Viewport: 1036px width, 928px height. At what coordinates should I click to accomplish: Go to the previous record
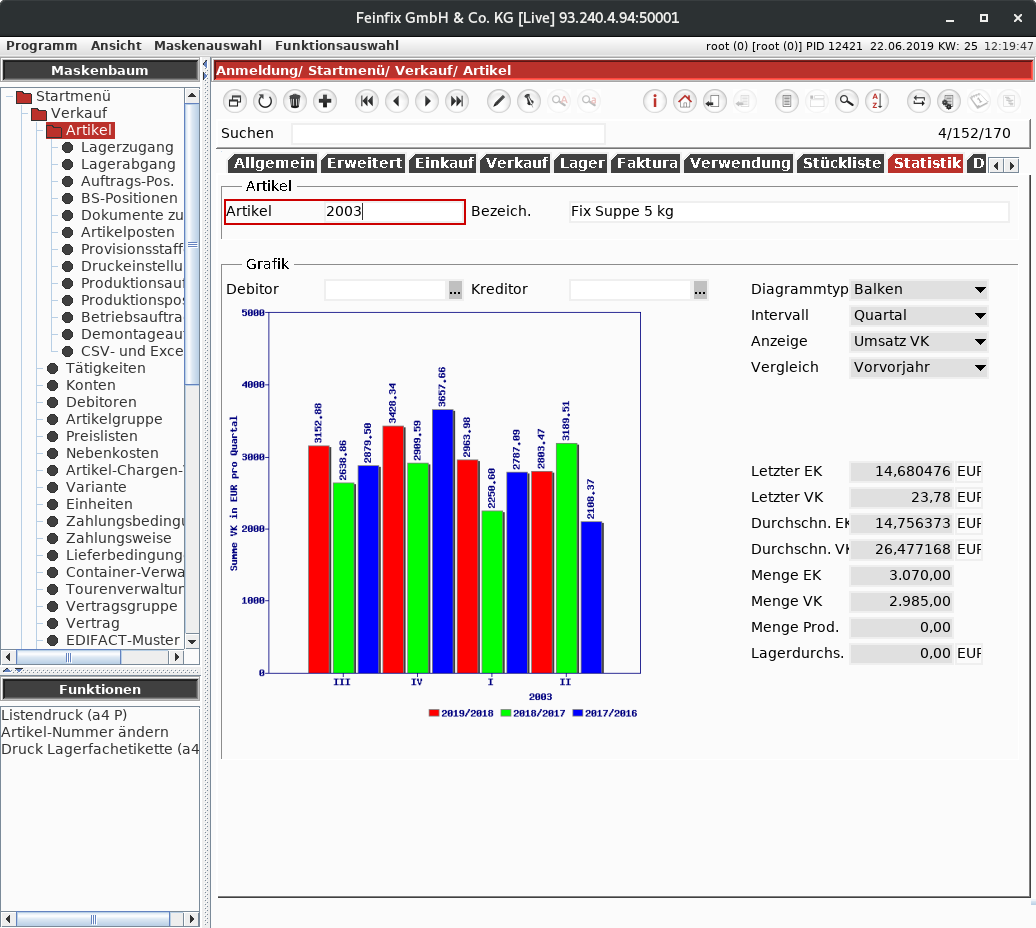point(397,101)
